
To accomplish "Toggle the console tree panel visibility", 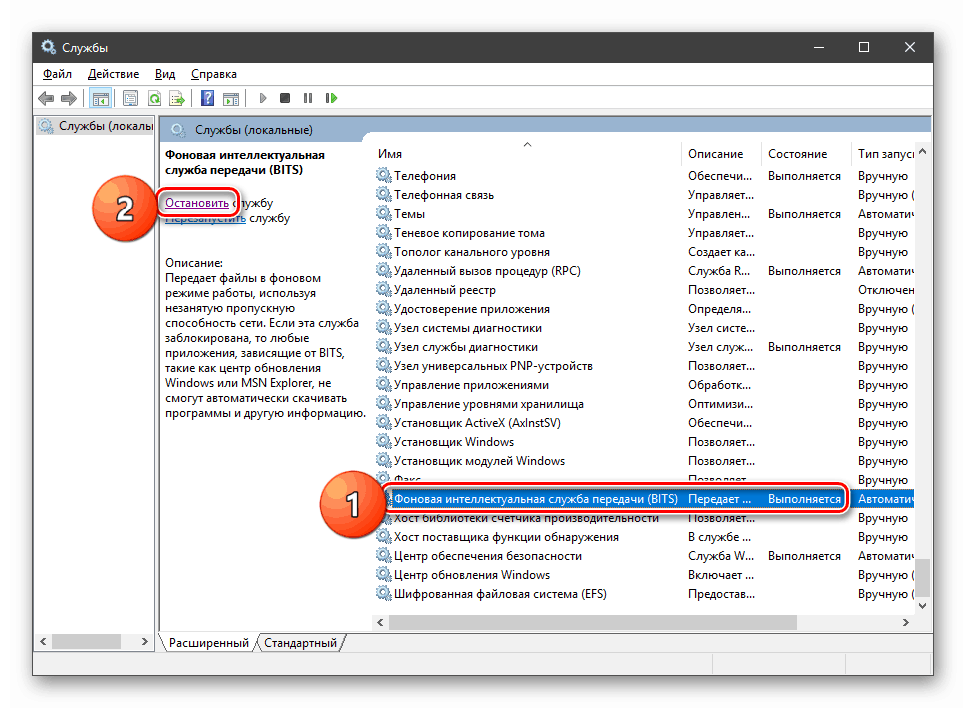I will (100, 97).
